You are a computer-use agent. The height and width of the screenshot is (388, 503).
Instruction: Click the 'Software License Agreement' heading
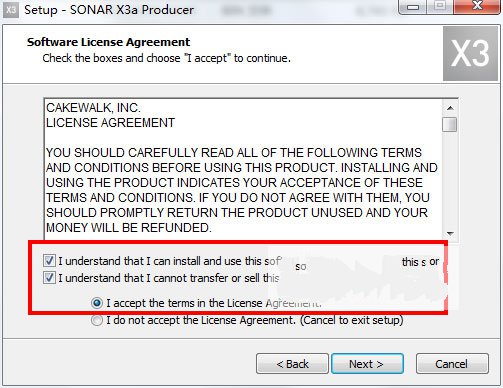pyautogui.click(x=108, y=42)
